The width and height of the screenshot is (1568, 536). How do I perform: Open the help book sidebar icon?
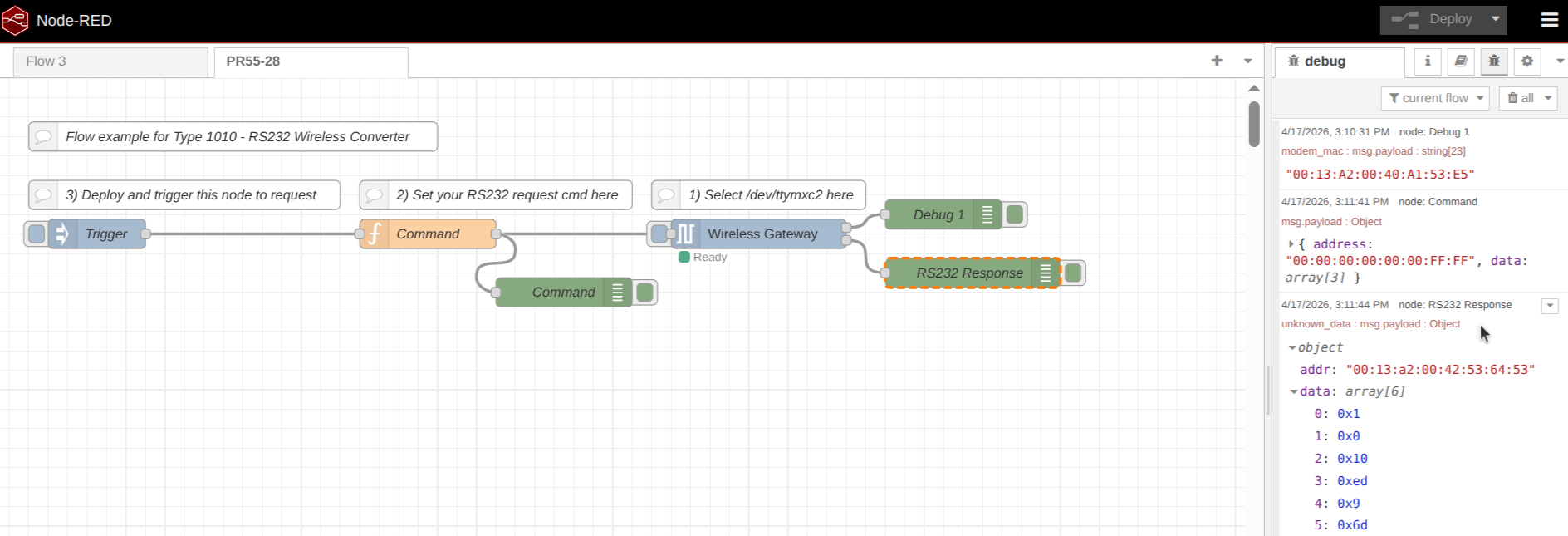(1461, 61)
